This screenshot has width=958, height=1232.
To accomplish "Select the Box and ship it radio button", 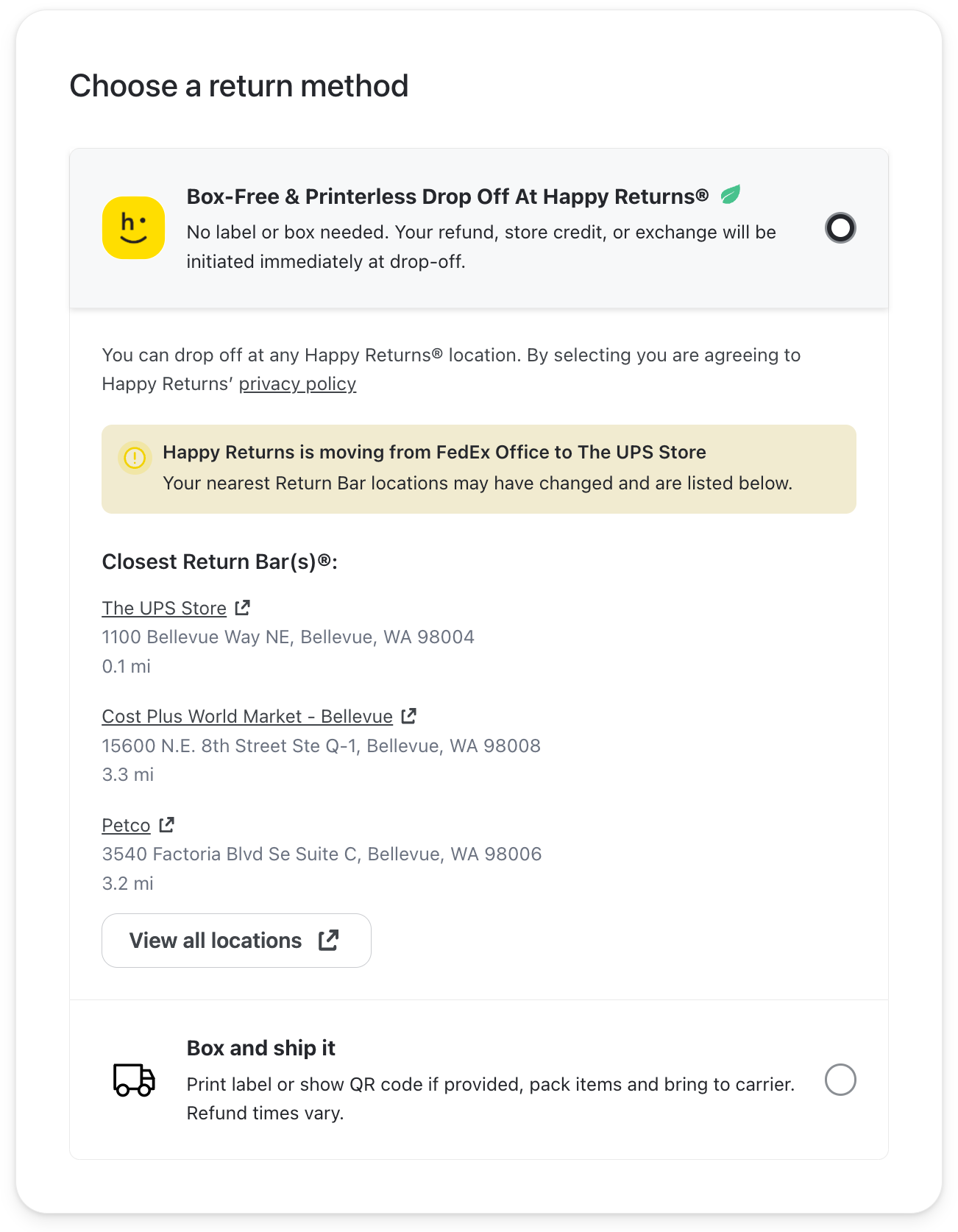I will [841, 1080].
